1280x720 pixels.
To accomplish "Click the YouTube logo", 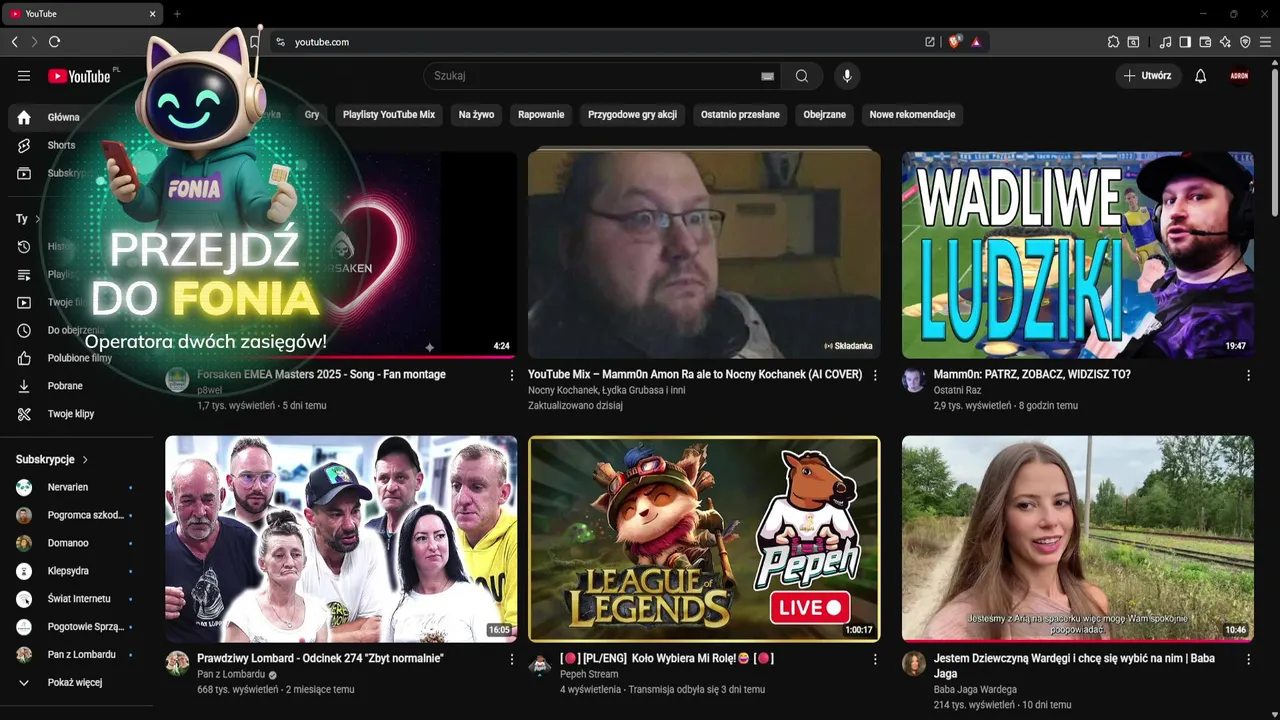I will [x=79, y=76].
